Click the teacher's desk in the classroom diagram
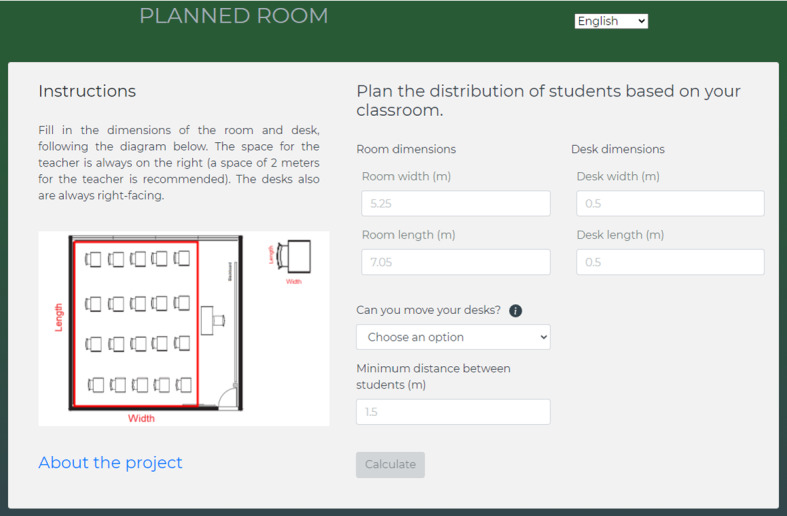787x516 pixels. (212, 321)
